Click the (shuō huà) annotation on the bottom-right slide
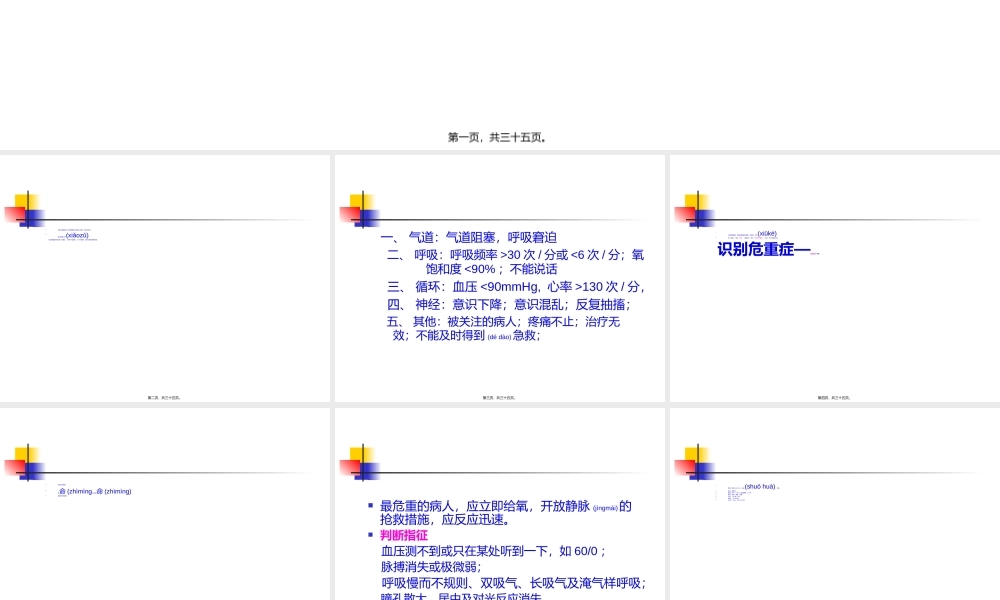Image resolution: width=1000 pixels, height=600 pixels. (x=758, y=487)
